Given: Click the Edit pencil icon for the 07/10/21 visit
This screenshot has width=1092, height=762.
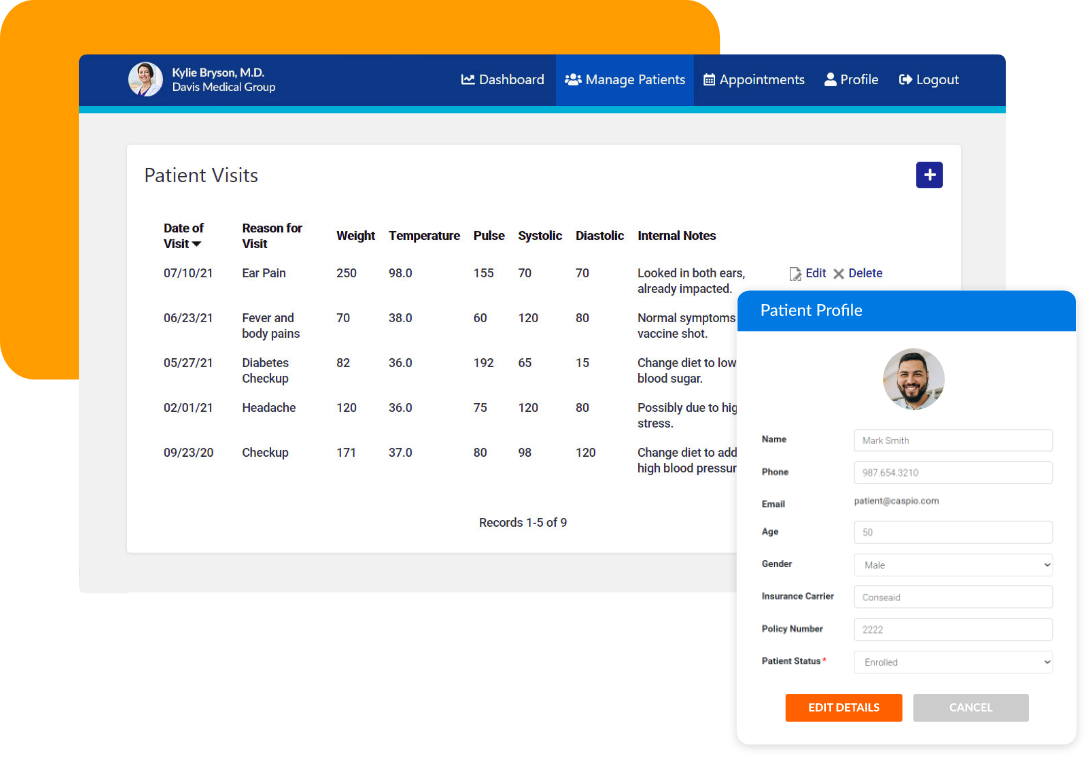Looking at the screenshot, I should coord(796,273).
